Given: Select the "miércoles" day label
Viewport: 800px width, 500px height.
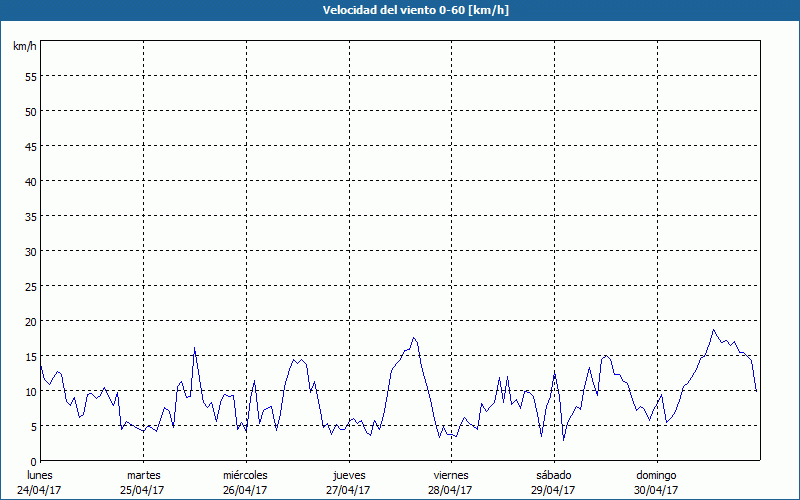Looking at the screenshot, I should click(x=245, y=475).
